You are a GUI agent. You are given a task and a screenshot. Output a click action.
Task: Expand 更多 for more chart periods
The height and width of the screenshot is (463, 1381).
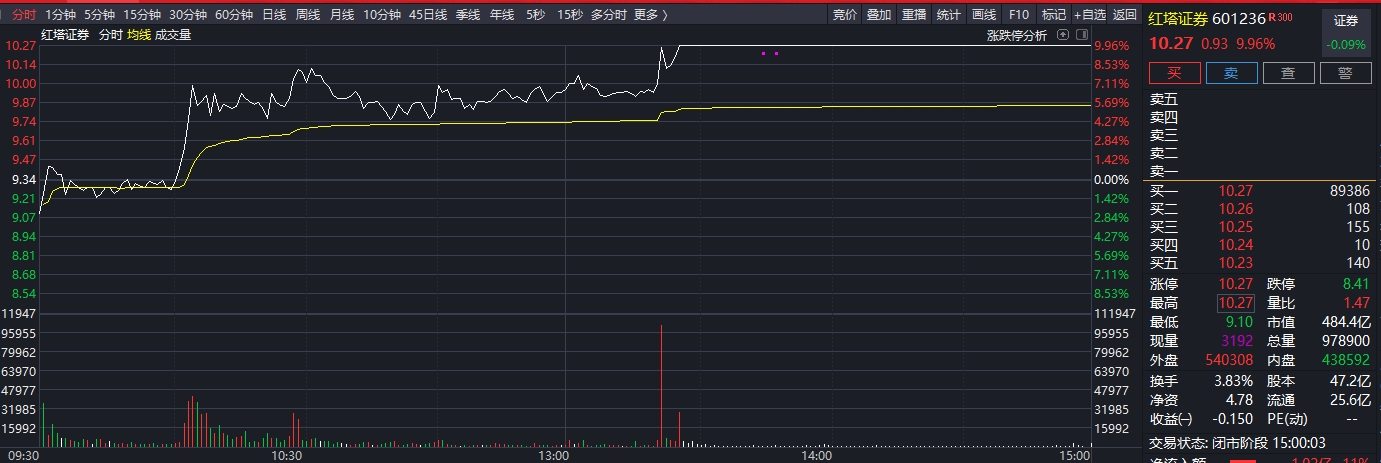(x=651, y=15)
